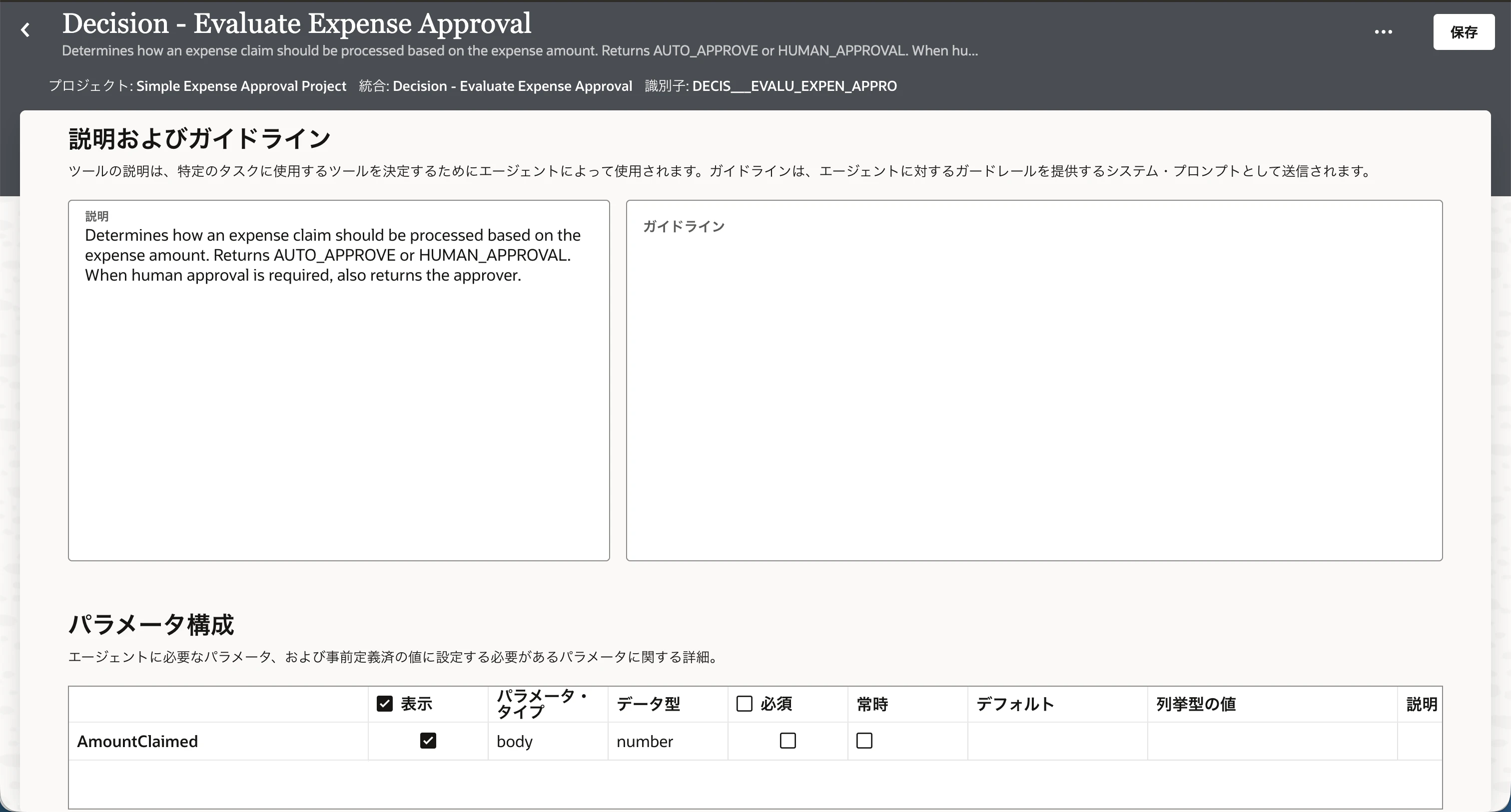Click the truncated description under the page title
The width and height of the screenshot is (1511, 812).
[x=520, y=50]
